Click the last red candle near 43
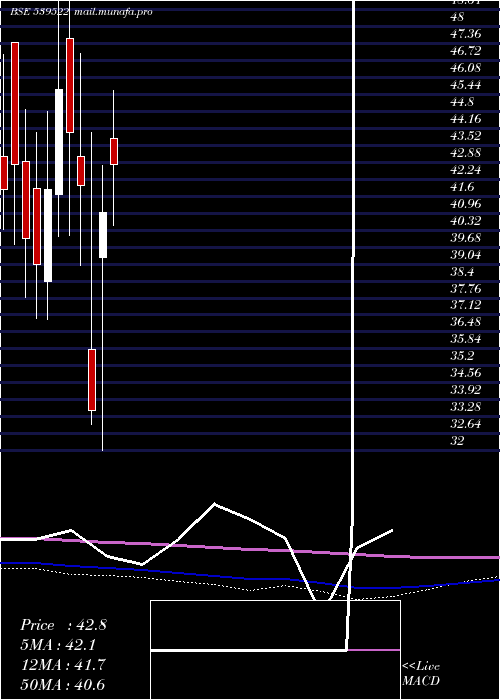Screen dimensions: 500x700 [x=114, y=151]
